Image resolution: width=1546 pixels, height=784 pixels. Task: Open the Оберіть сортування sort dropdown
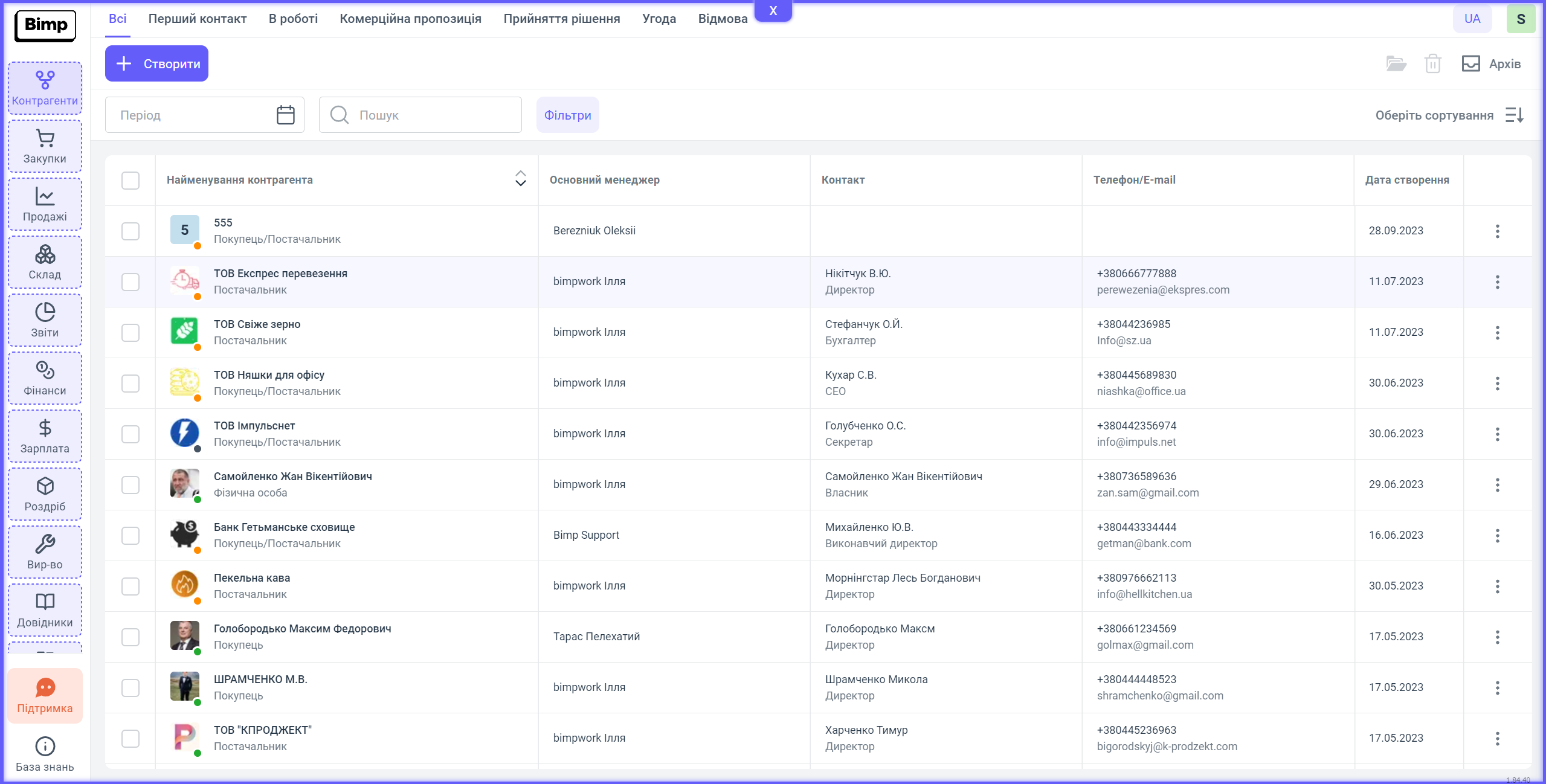pos(1448,115)
